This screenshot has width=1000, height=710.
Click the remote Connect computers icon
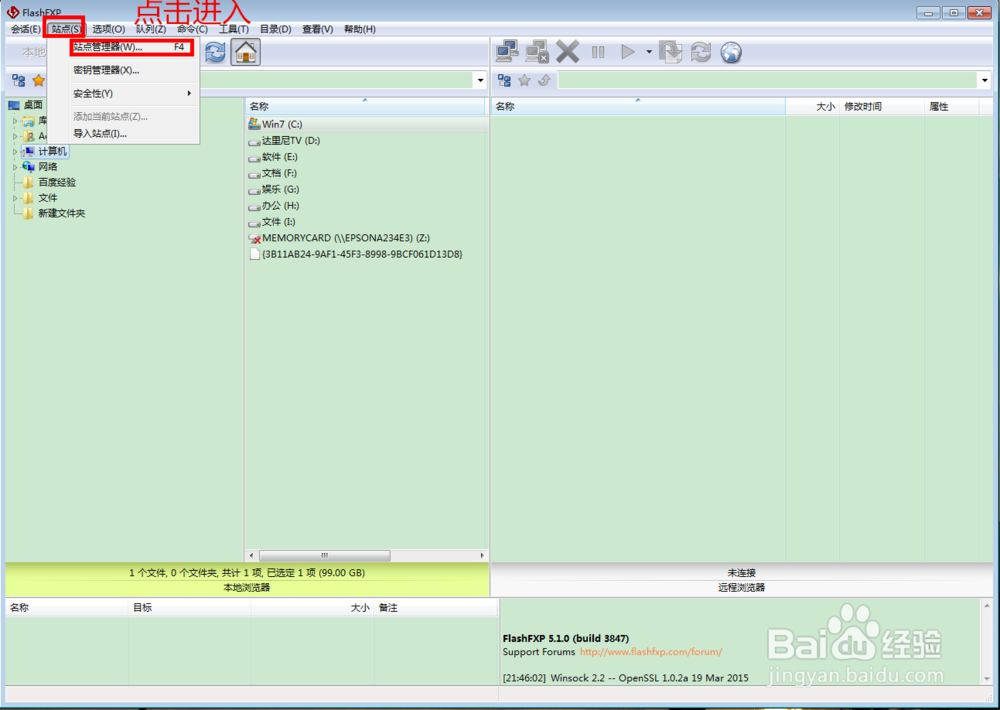pyautogui.click(x=507, y=52)
